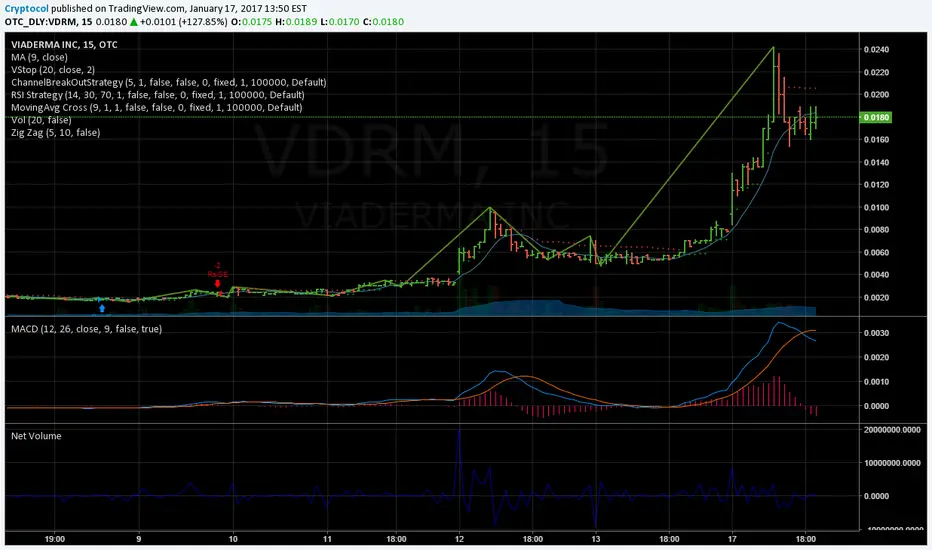Click the 0.0080 price scale label
The image size is (932, 550).
point(876,230)
